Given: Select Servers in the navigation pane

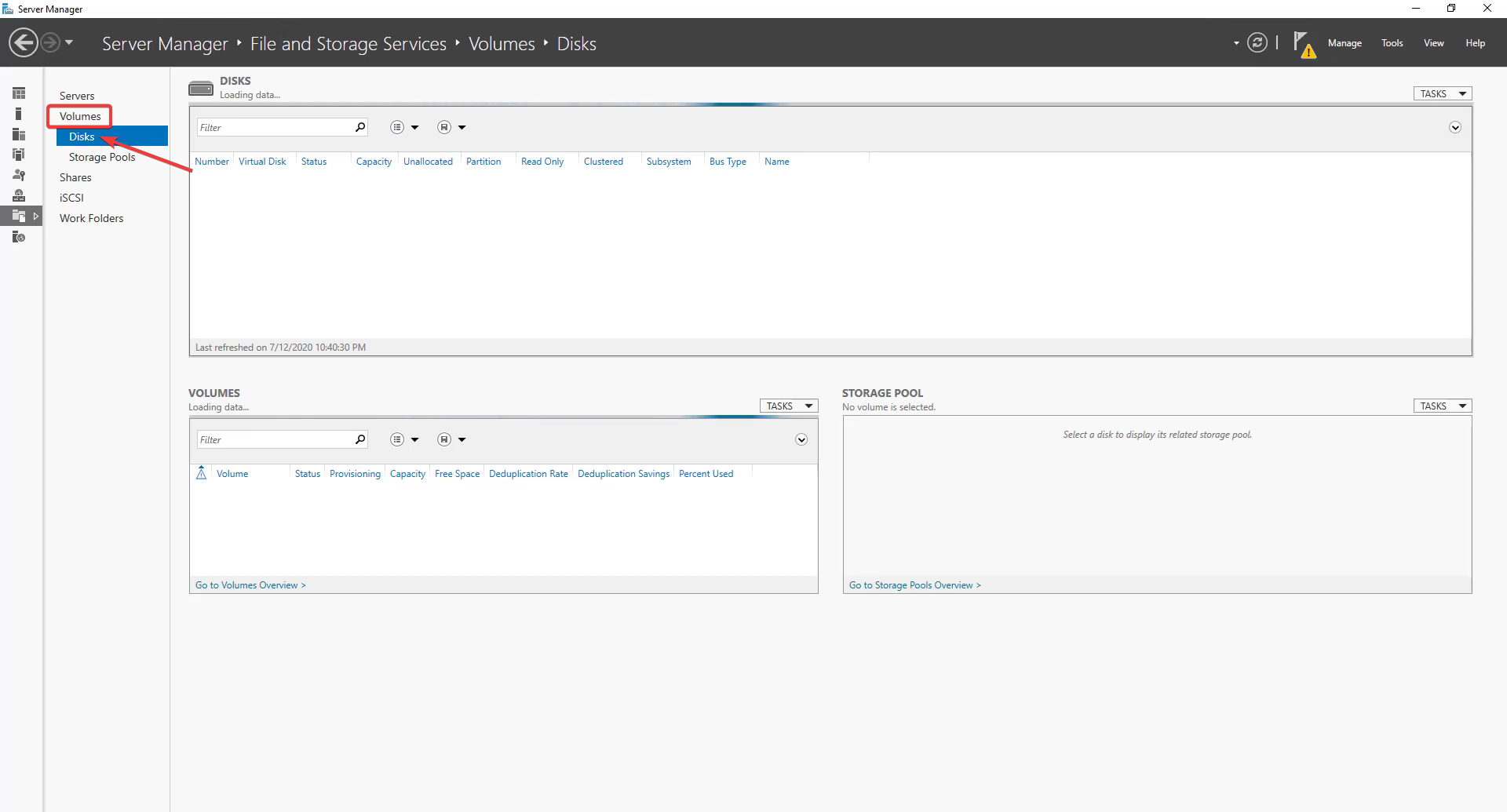Looking at the screenshot, I should click(77, 96).
